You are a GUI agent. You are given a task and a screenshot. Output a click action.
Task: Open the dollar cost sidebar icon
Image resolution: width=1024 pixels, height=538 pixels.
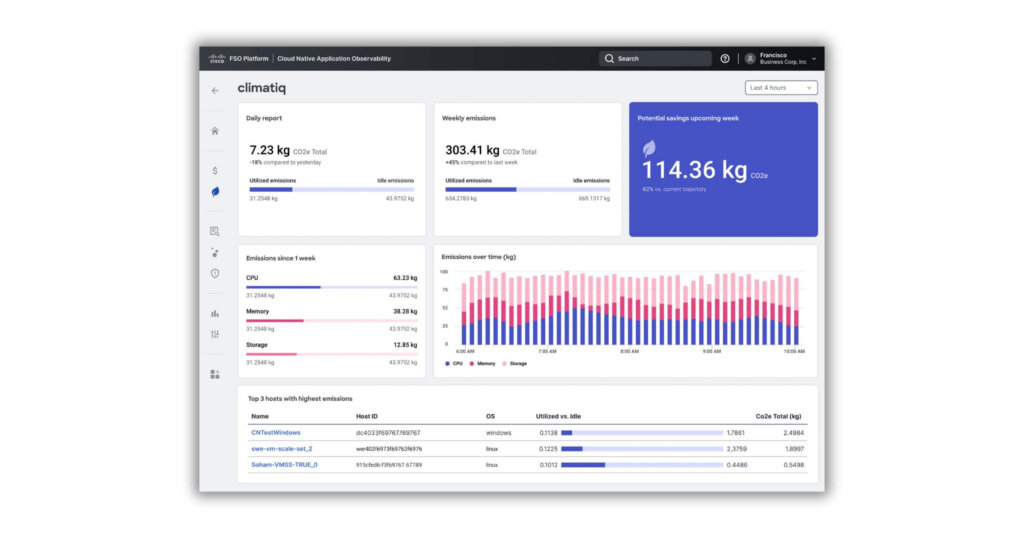215,170
